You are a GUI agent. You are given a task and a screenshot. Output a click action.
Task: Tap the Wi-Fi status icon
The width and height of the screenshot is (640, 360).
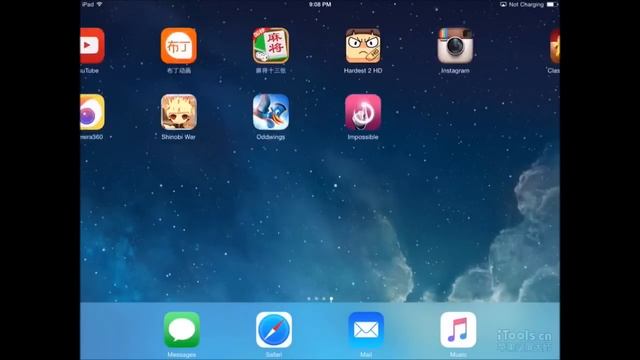coord(99,4)
